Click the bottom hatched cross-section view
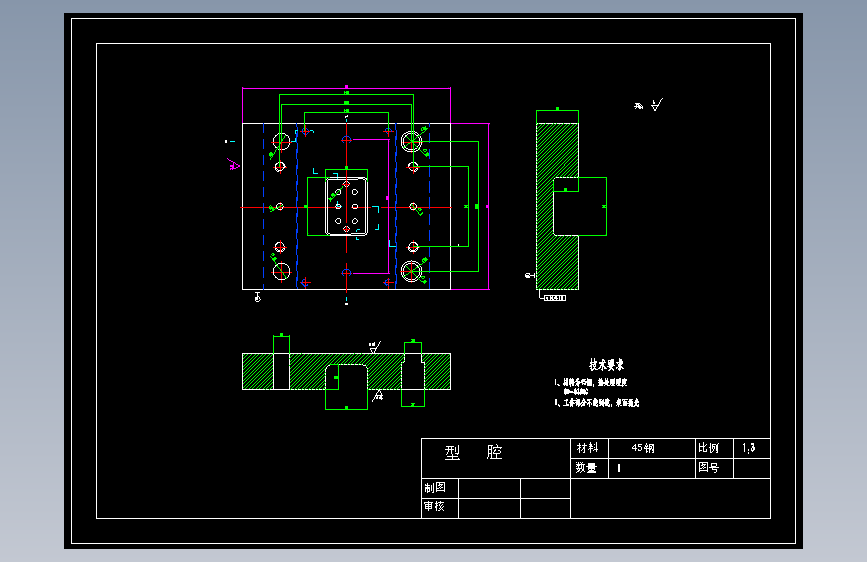867x562 pixels. click(346, 371)
